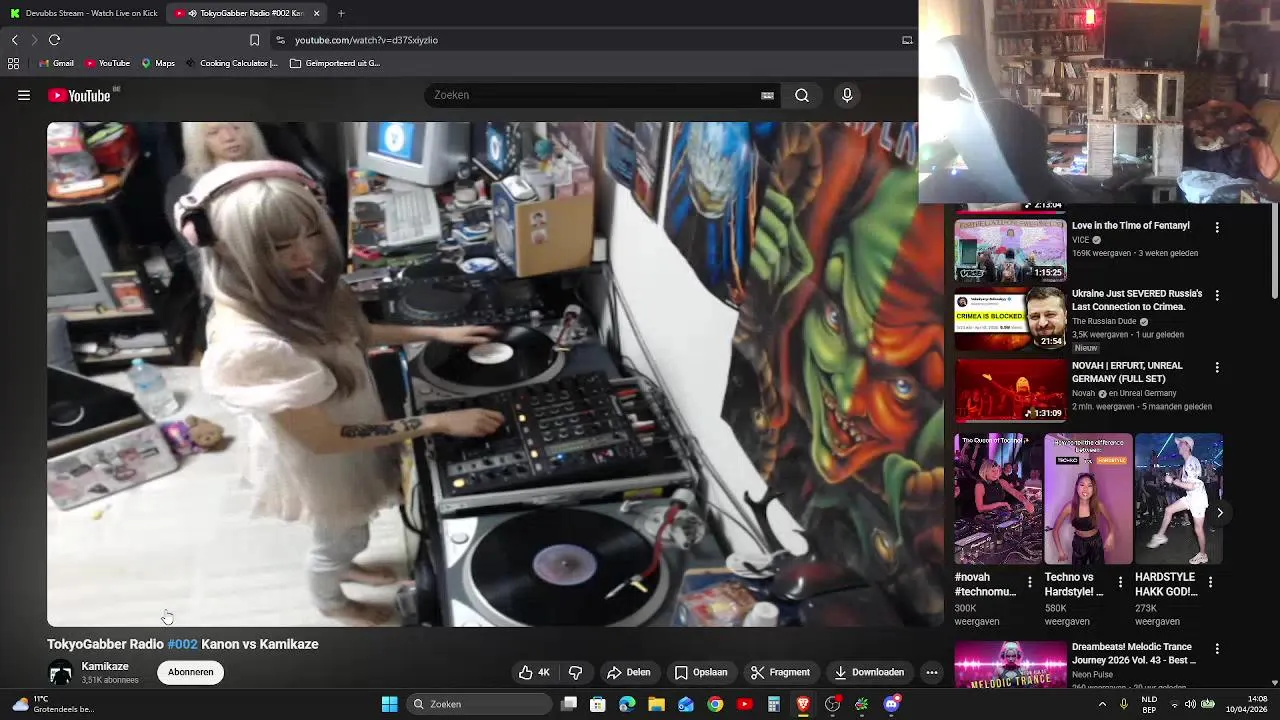Open the #novah #technomusic short
The height and width of the screenshot is (720, 1280).
click(997, 499)
